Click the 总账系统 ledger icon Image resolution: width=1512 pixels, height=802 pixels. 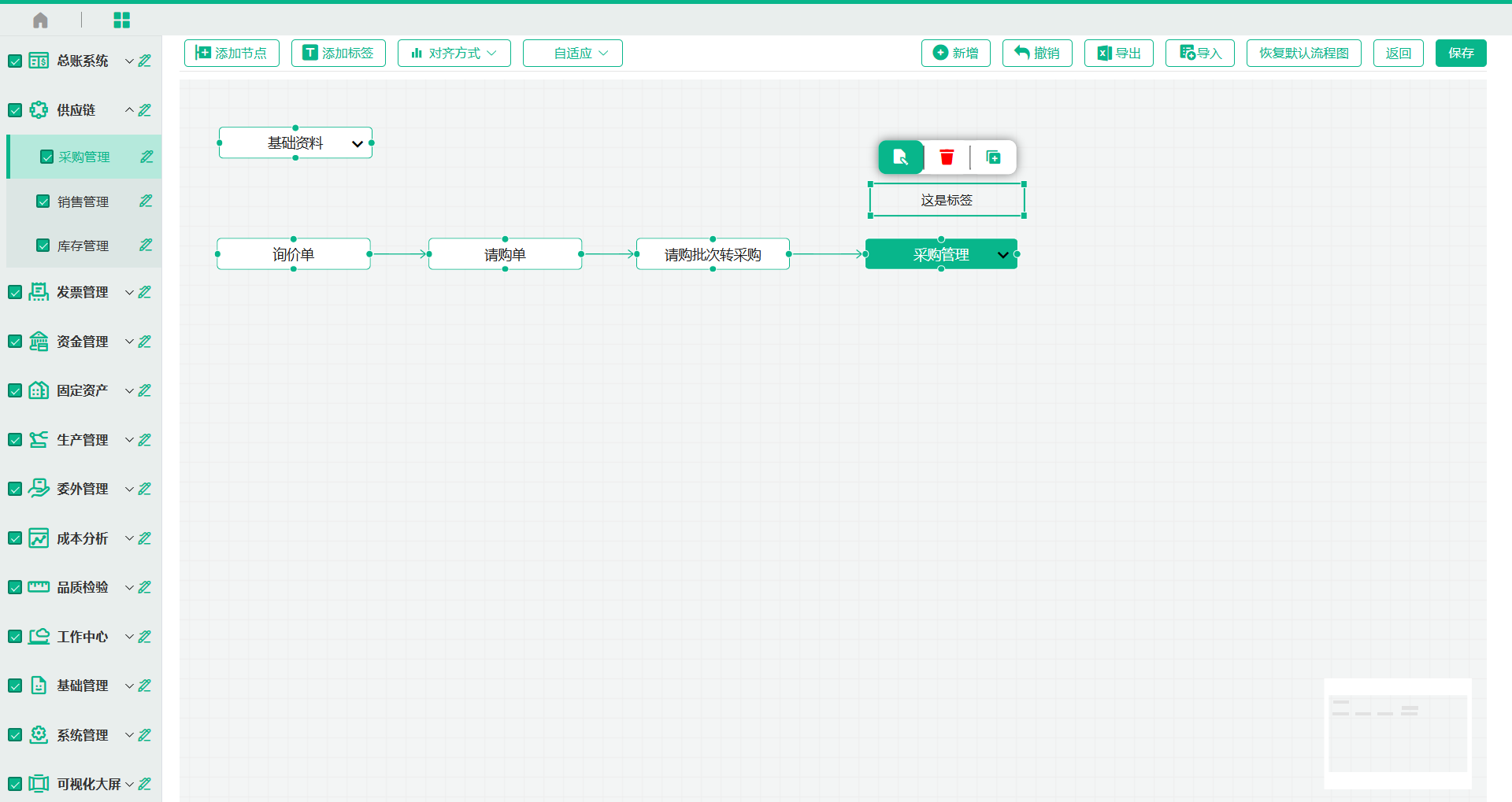(39, 61)
